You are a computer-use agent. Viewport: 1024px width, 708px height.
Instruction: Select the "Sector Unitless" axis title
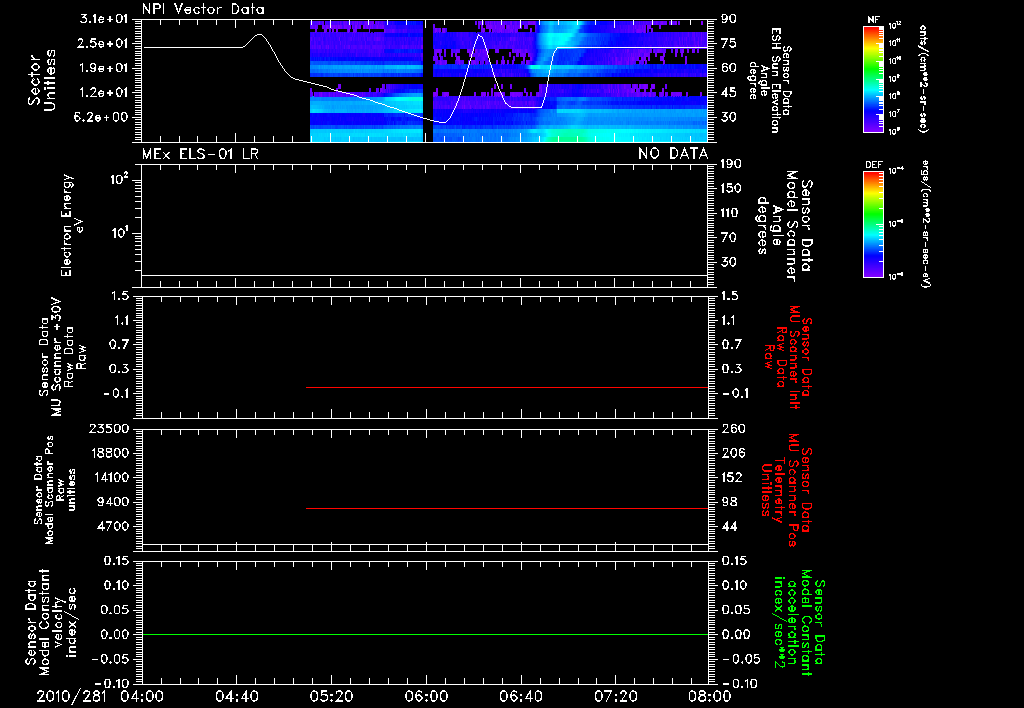[42, 80]
